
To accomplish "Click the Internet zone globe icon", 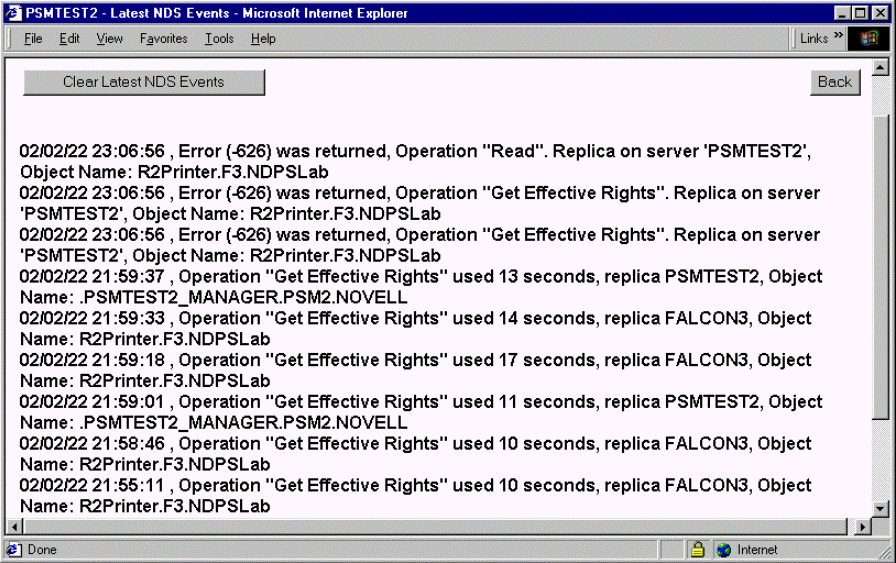I will click(x=723, y=550).
